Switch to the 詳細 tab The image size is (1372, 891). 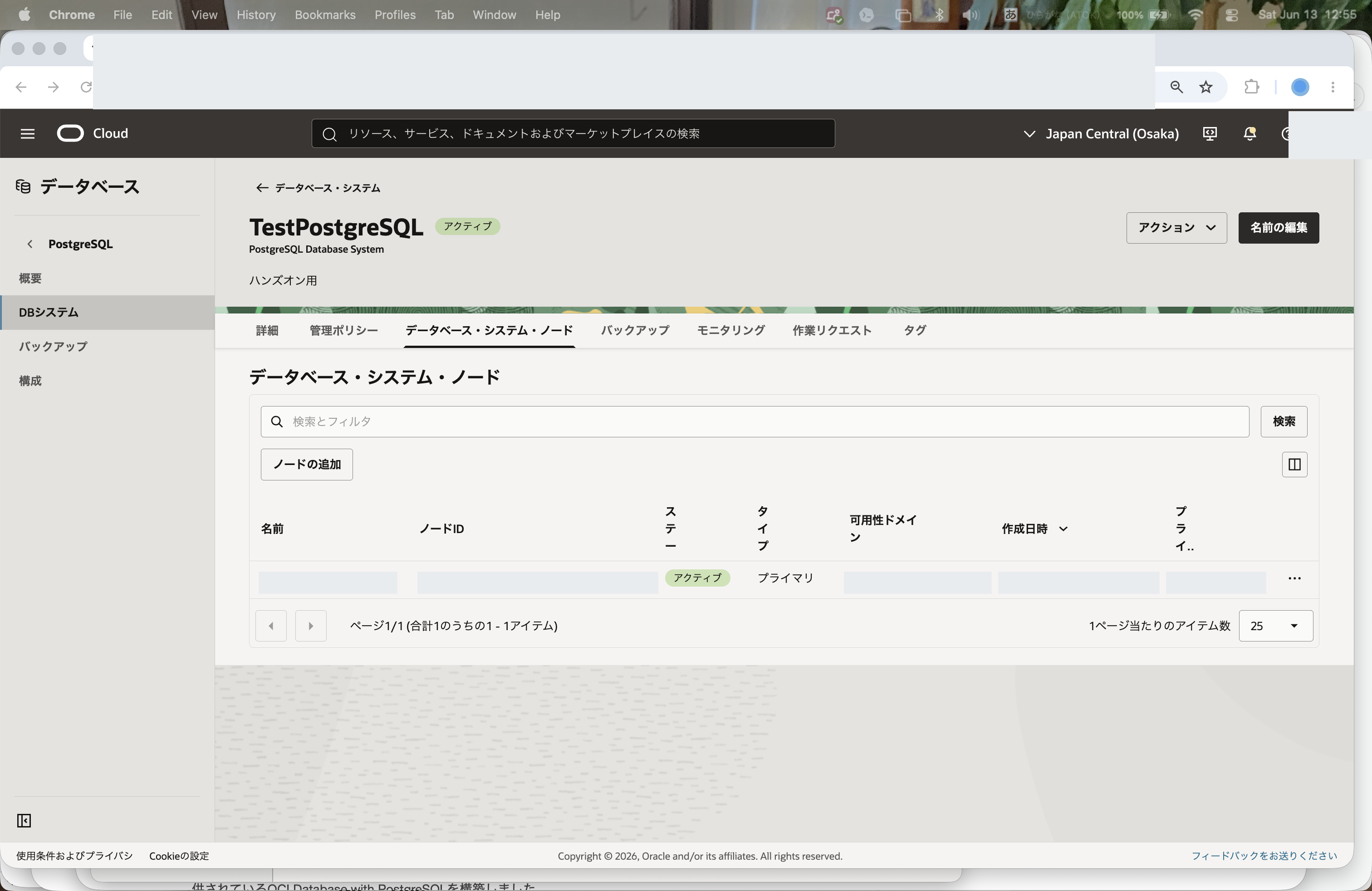coord(267,331)
